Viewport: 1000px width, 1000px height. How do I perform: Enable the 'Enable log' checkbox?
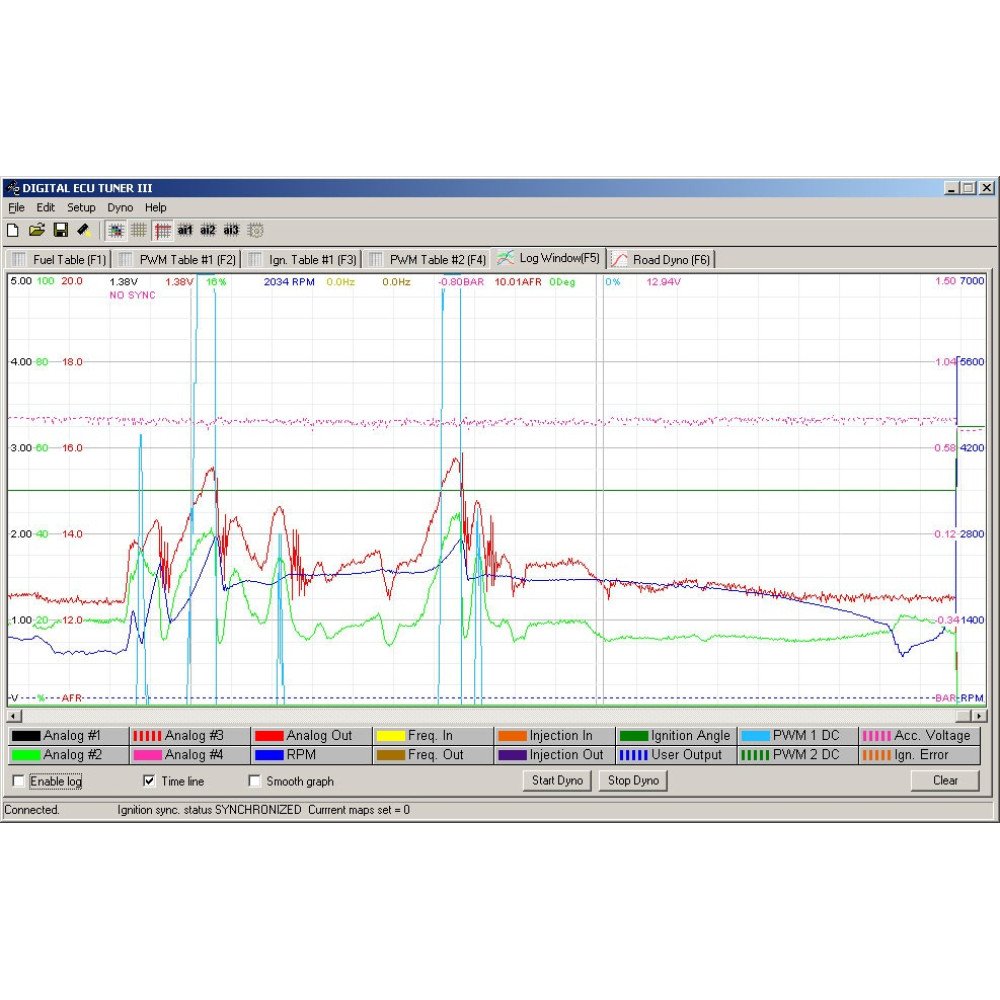coord(19,781)
